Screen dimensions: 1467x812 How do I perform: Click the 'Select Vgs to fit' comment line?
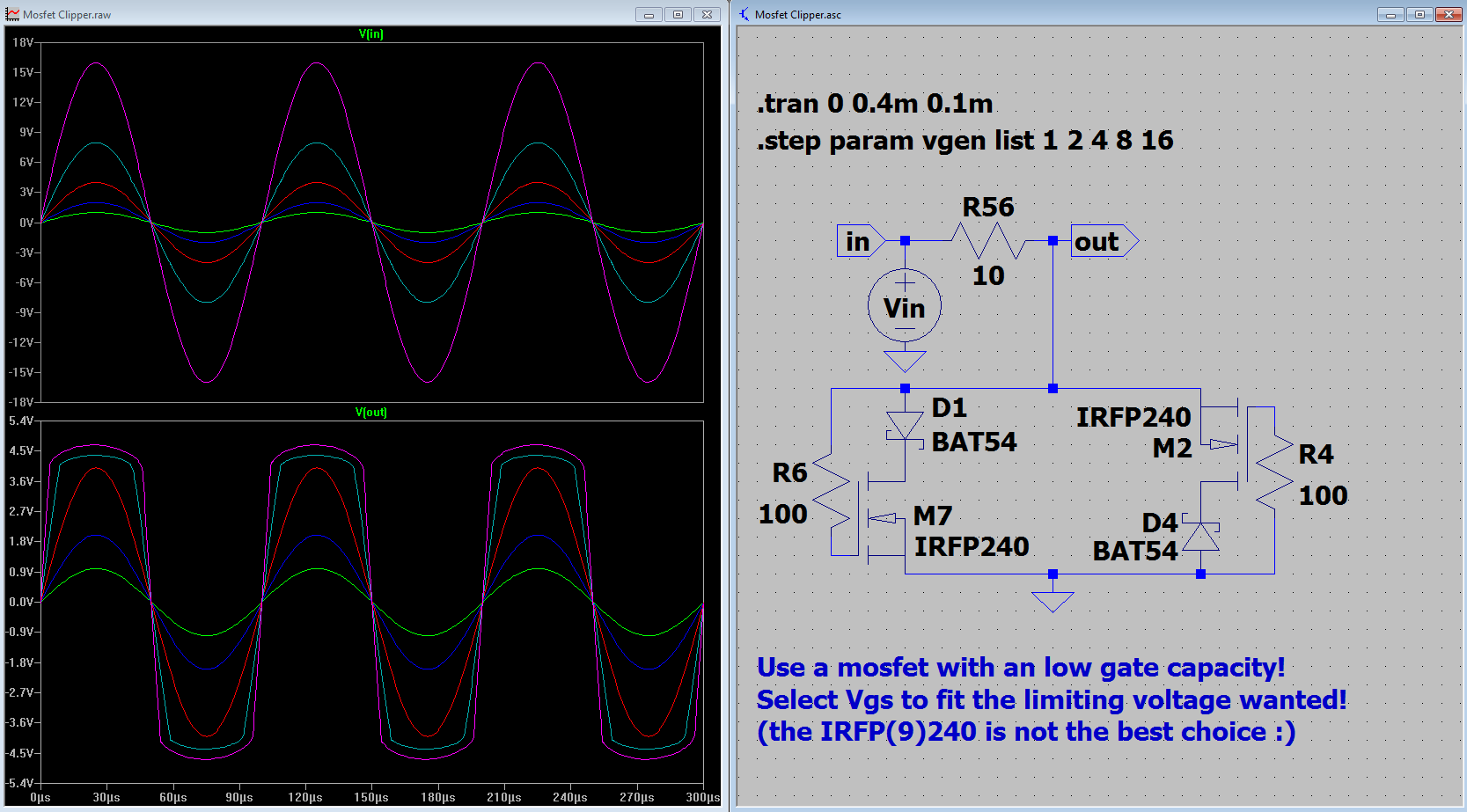pyautogui.click(x=1052, y=700)
